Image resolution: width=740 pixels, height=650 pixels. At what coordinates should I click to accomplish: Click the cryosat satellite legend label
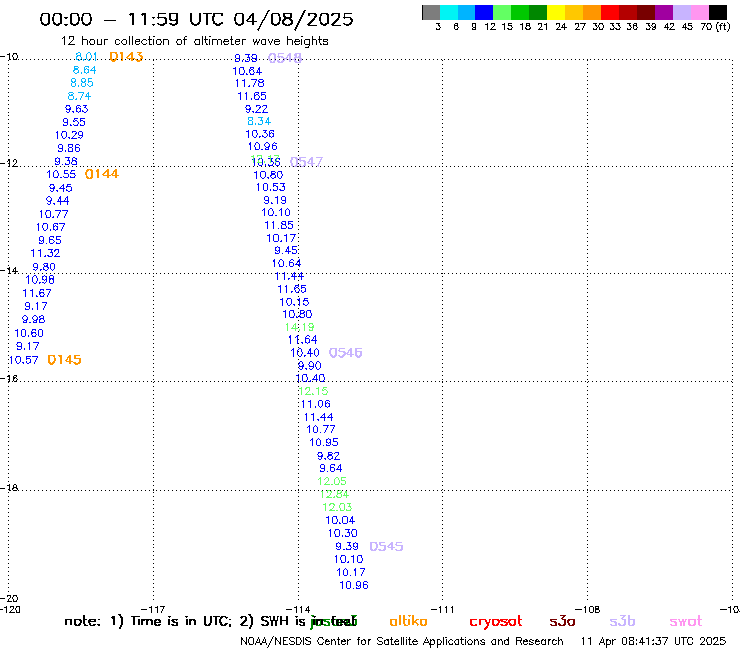[x=496, y=622]
